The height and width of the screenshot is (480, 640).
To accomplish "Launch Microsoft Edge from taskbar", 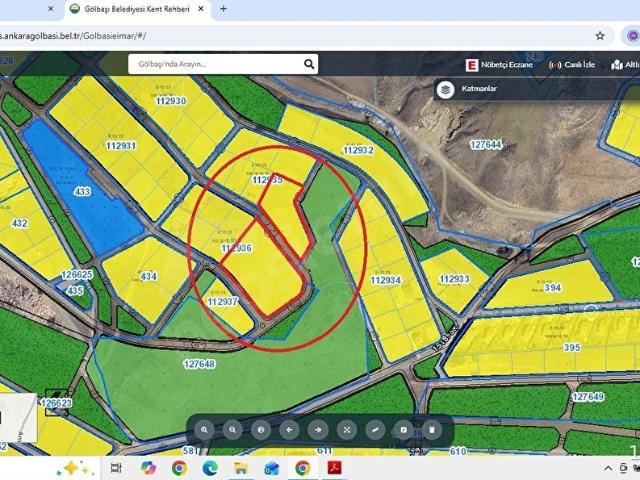I will pos(210,468).
